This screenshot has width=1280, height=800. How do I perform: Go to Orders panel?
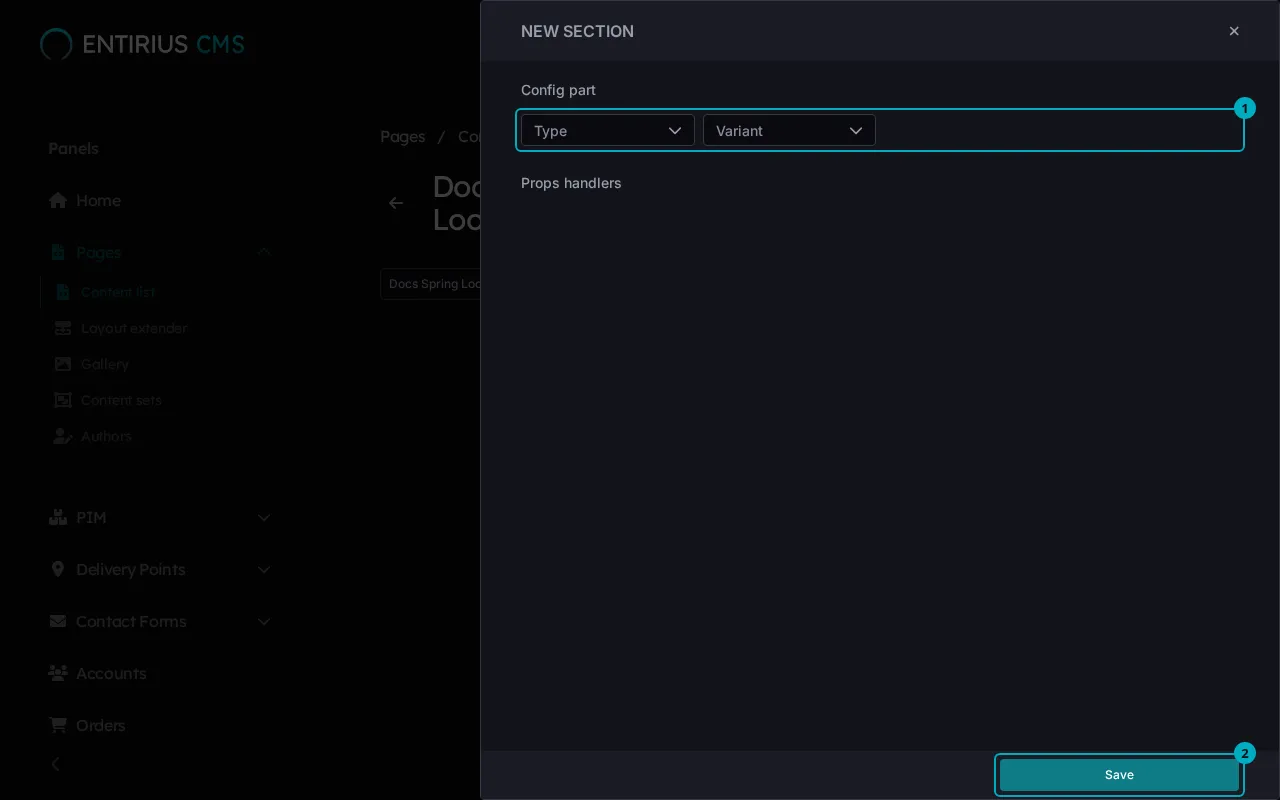[101, 725]
